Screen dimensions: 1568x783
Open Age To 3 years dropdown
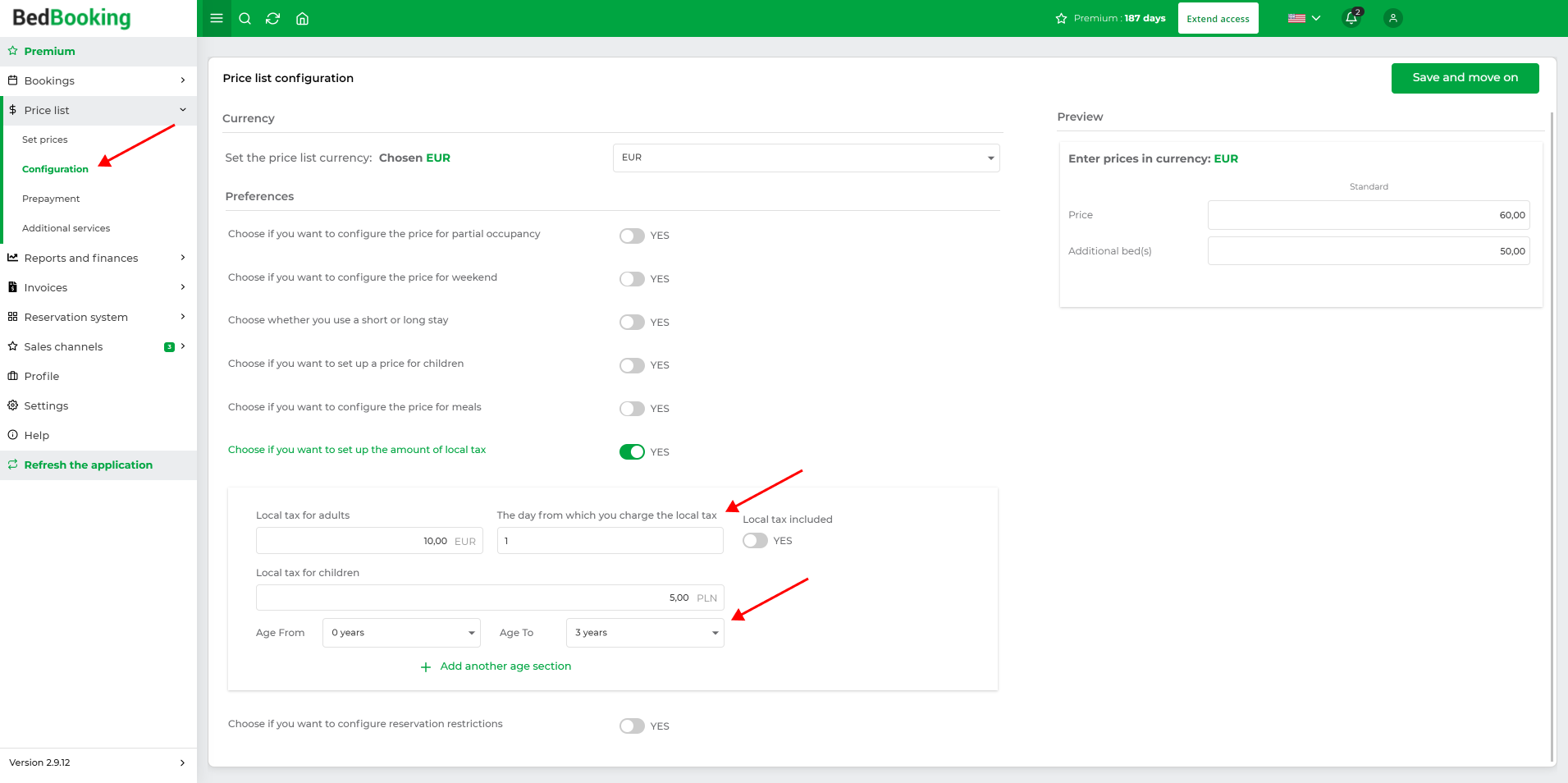tap(645, 633)
